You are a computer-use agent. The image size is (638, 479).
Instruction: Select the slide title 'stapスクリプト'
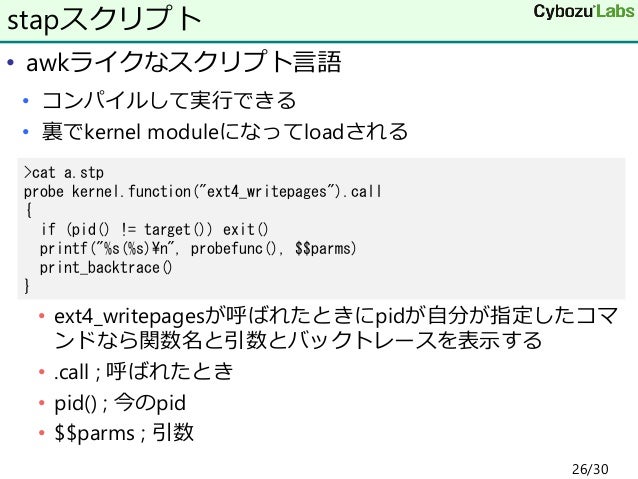point(105,19)
